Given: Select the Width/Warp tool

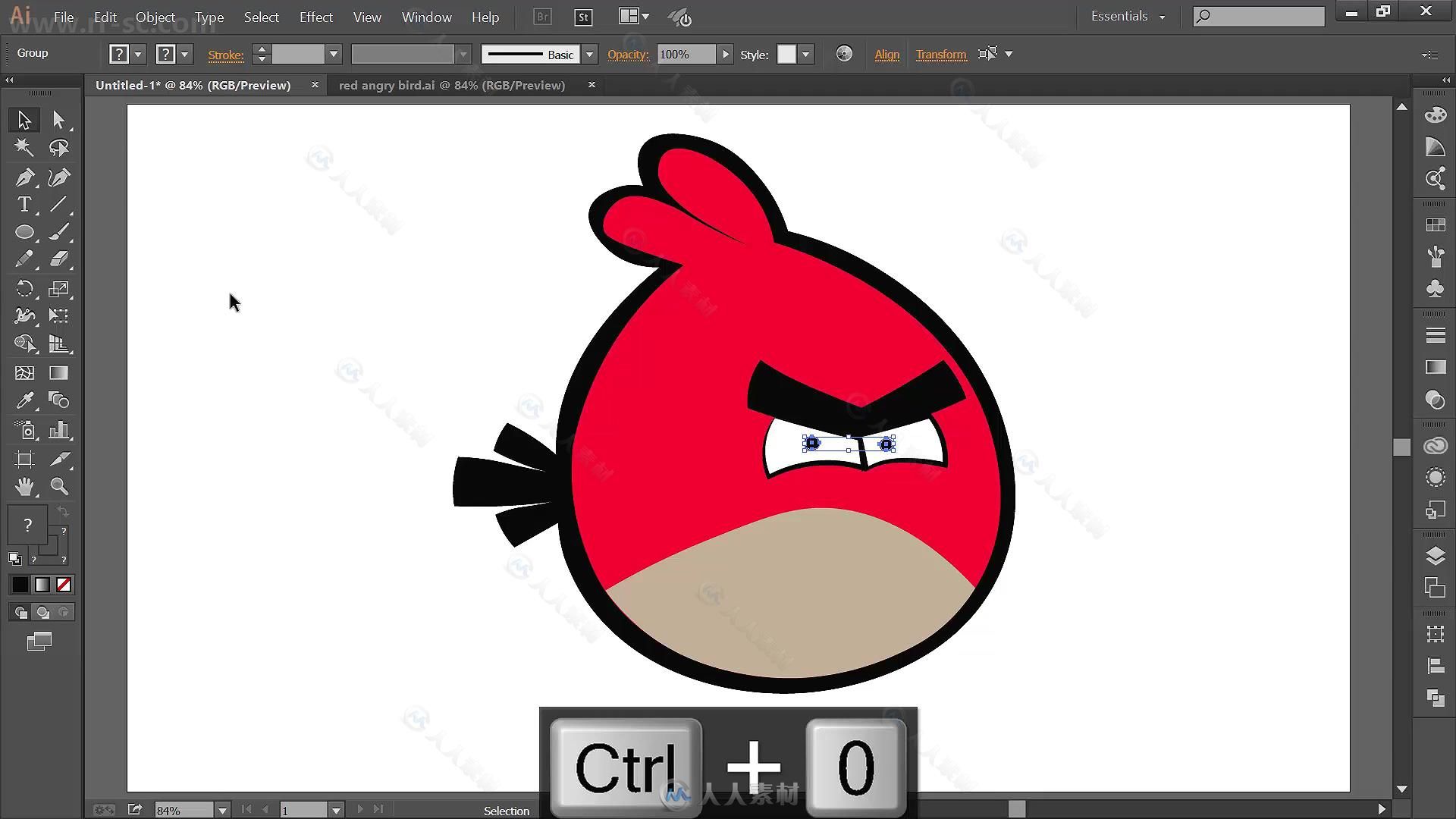Looking at the screenshot, I should click(24, 315).
